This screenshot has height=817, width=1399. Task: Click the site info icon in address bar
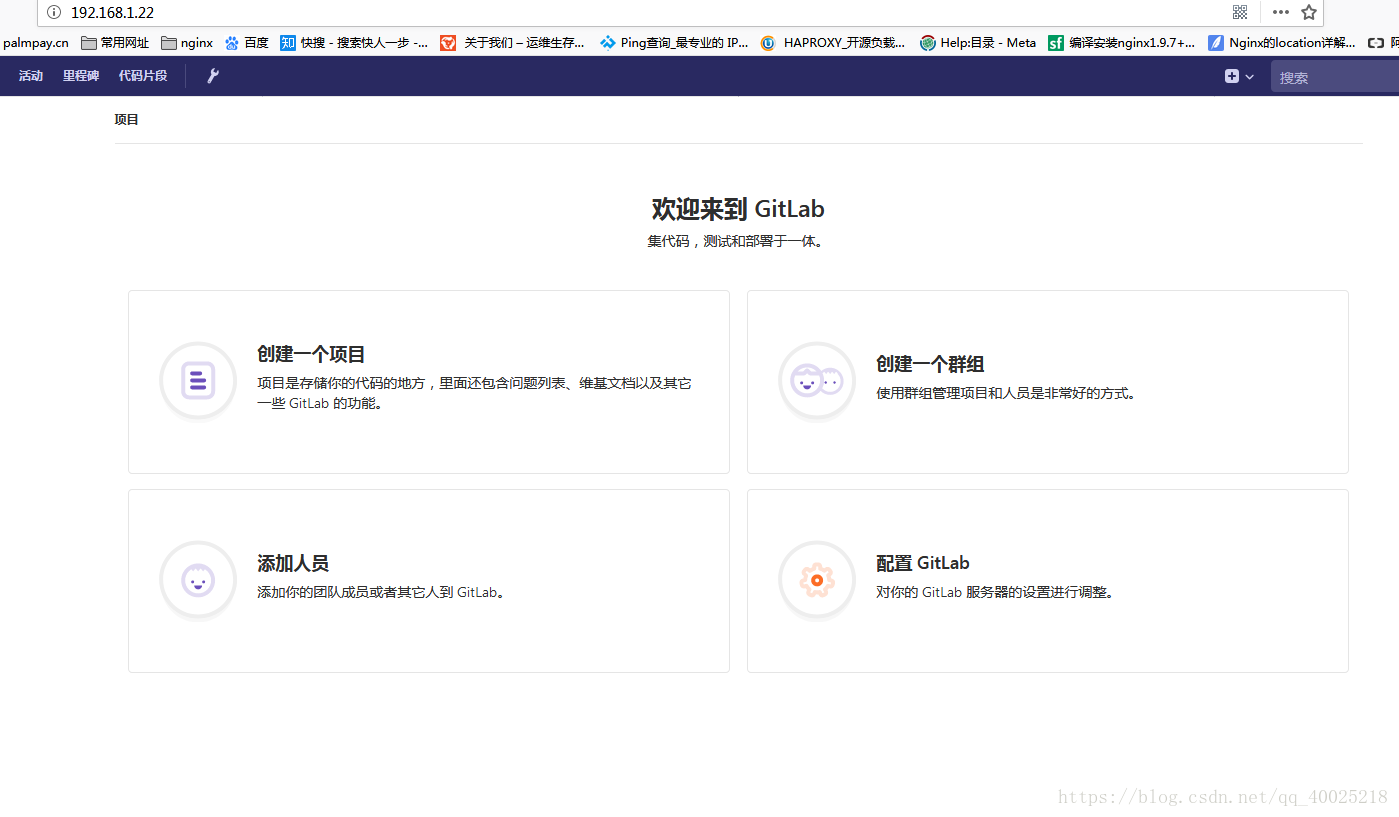(54, 12)
